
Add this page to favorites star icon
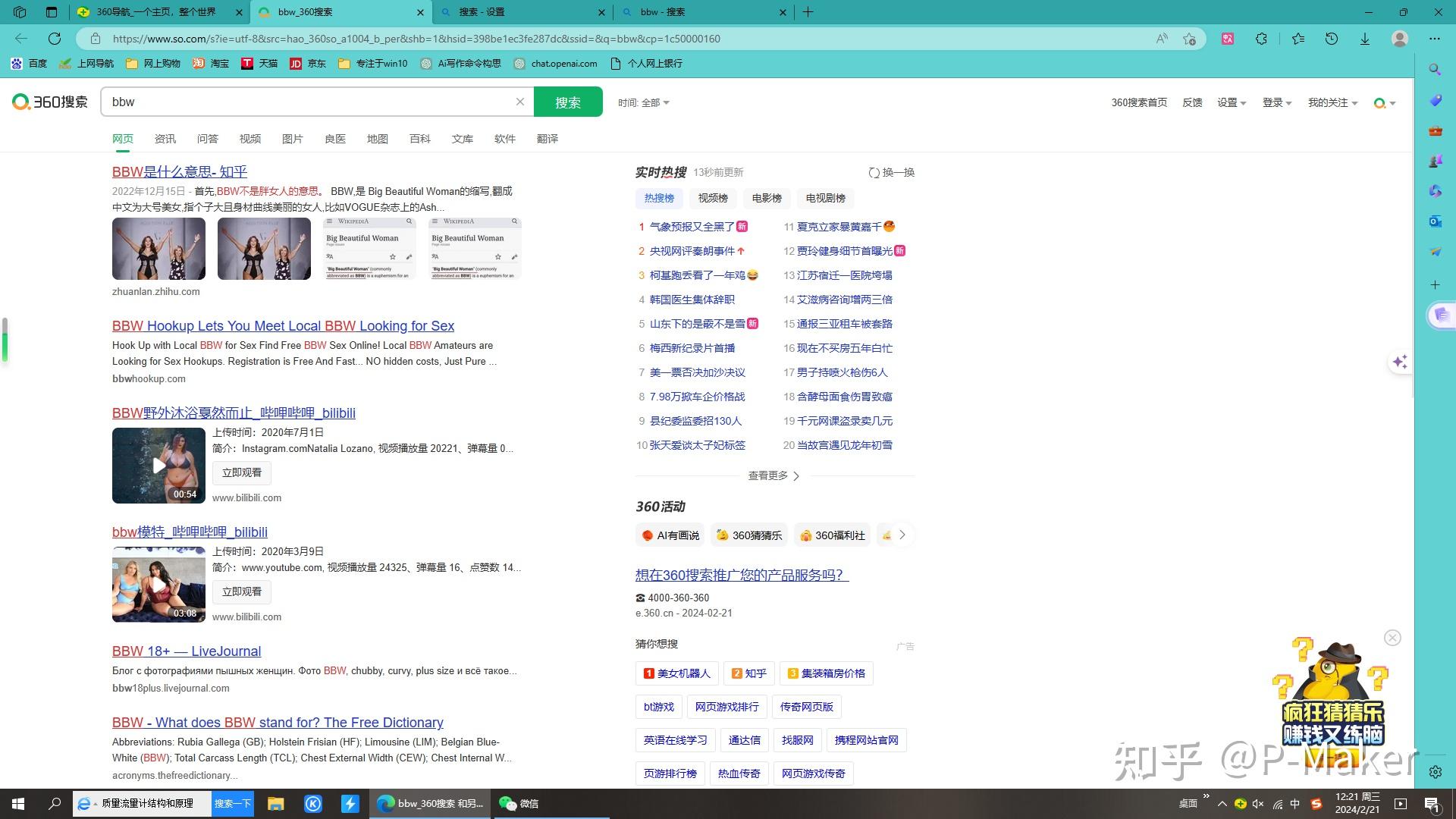tap(1189, 39)
